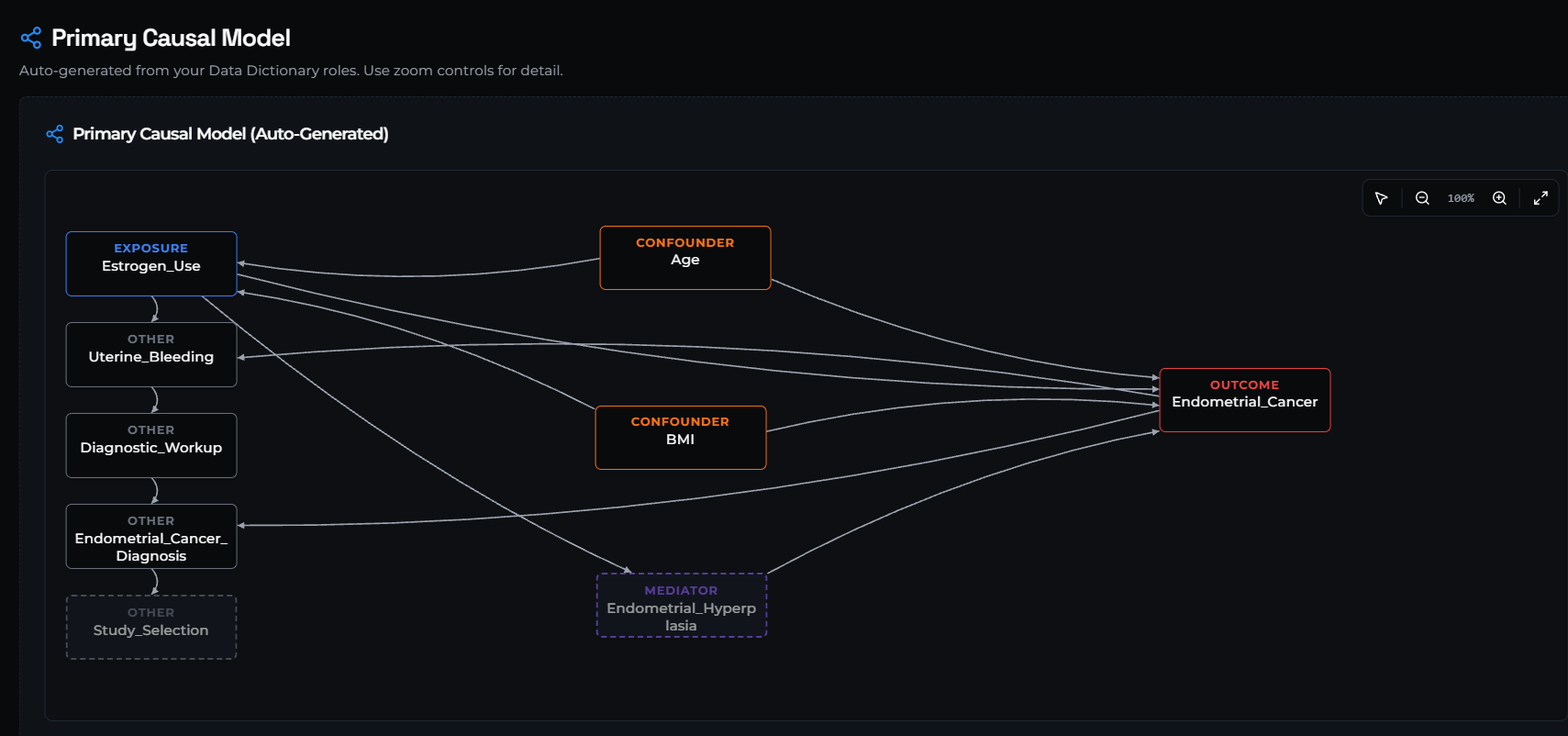The height and width of the screenshot is (736, 1568).
Task: Zoom in the causal diagram
Action: click(1499, 198)
